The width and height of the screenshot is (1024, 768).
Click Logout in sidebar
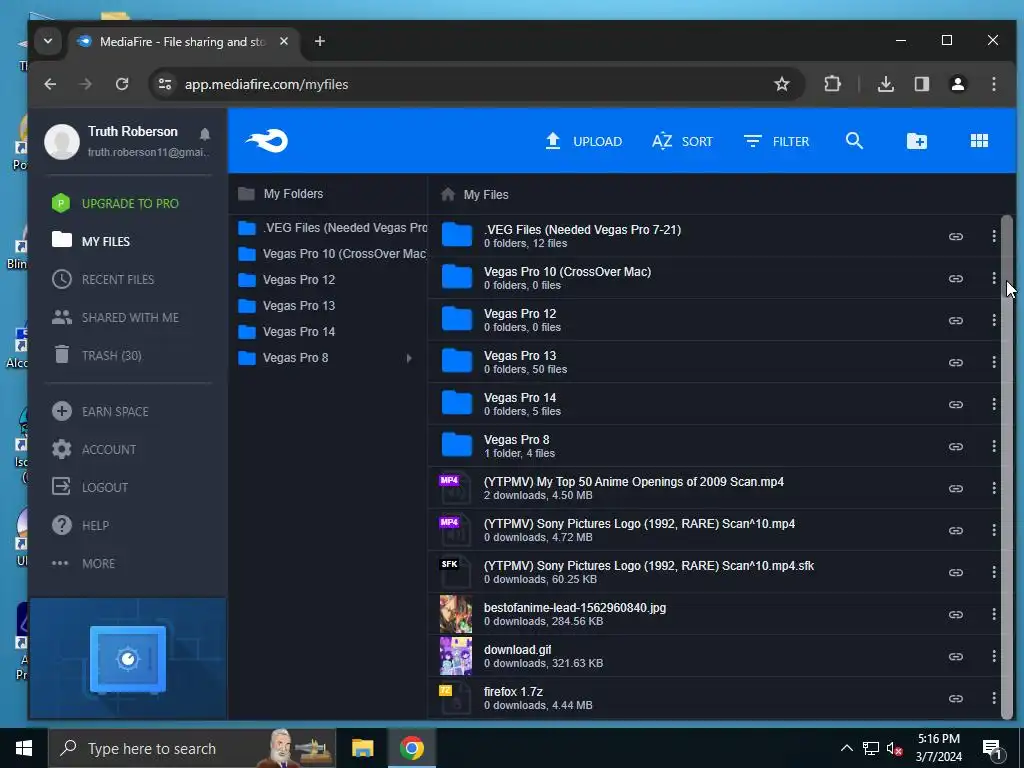[90, 487]
